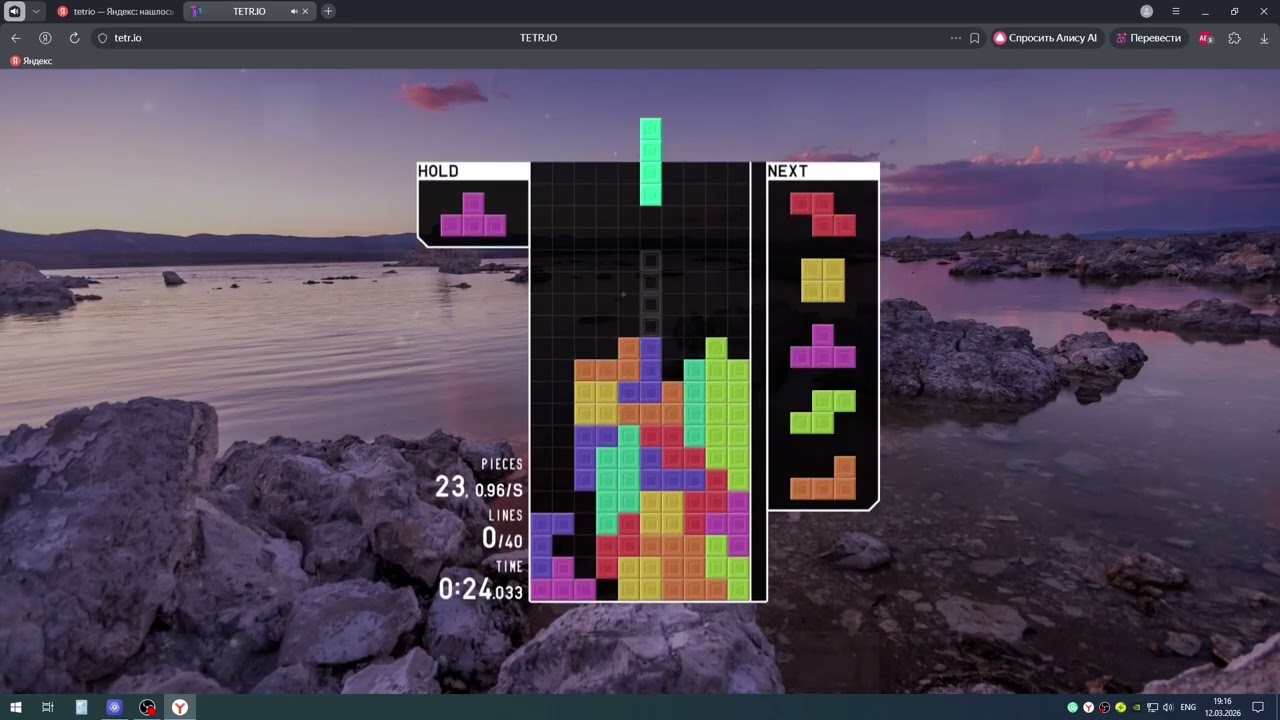1280x720 pixels.
Task: Click the NVIDIA tray icon
Action: [x=1136, y=707]
